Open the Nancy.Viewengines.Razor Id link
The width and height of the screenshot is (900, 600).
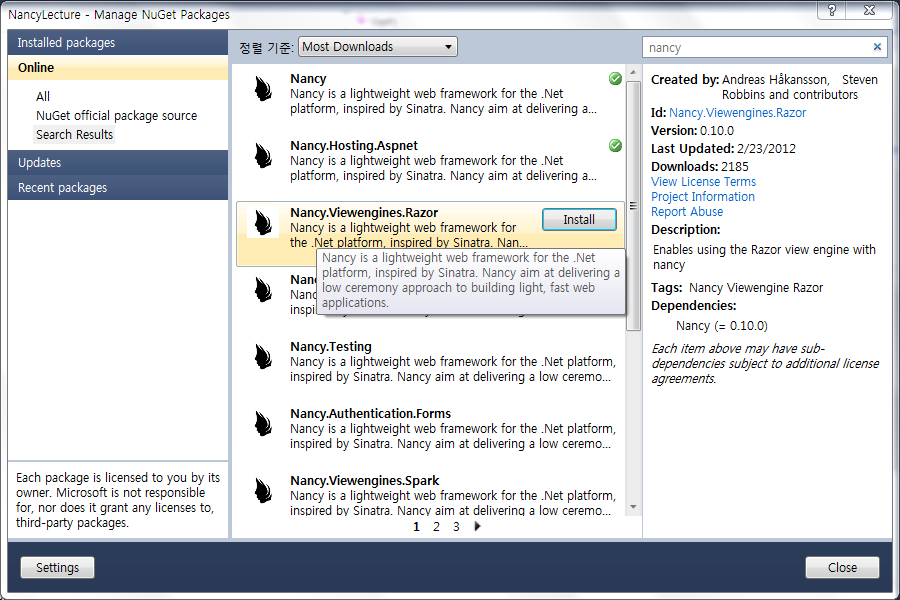click(738, 113)
